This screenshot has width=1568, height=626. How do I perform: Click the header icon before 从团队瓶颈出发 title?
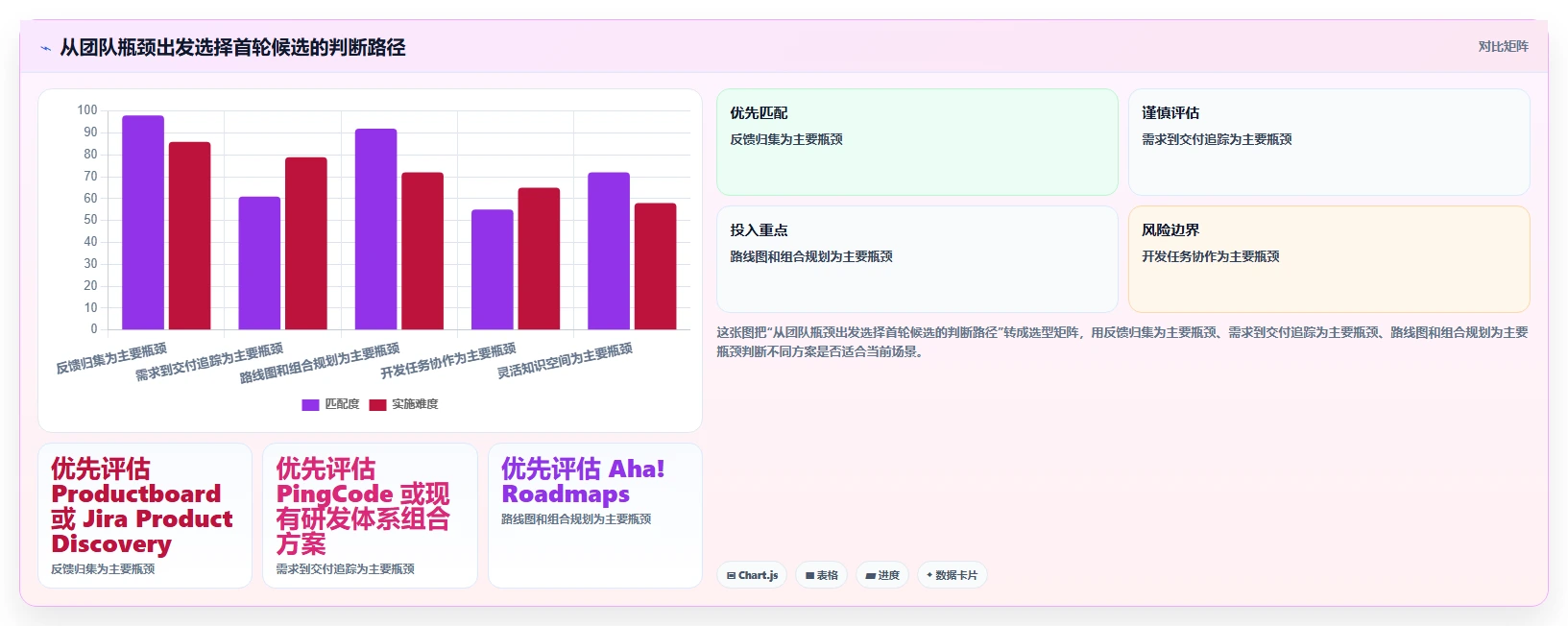tap(45, 48)
